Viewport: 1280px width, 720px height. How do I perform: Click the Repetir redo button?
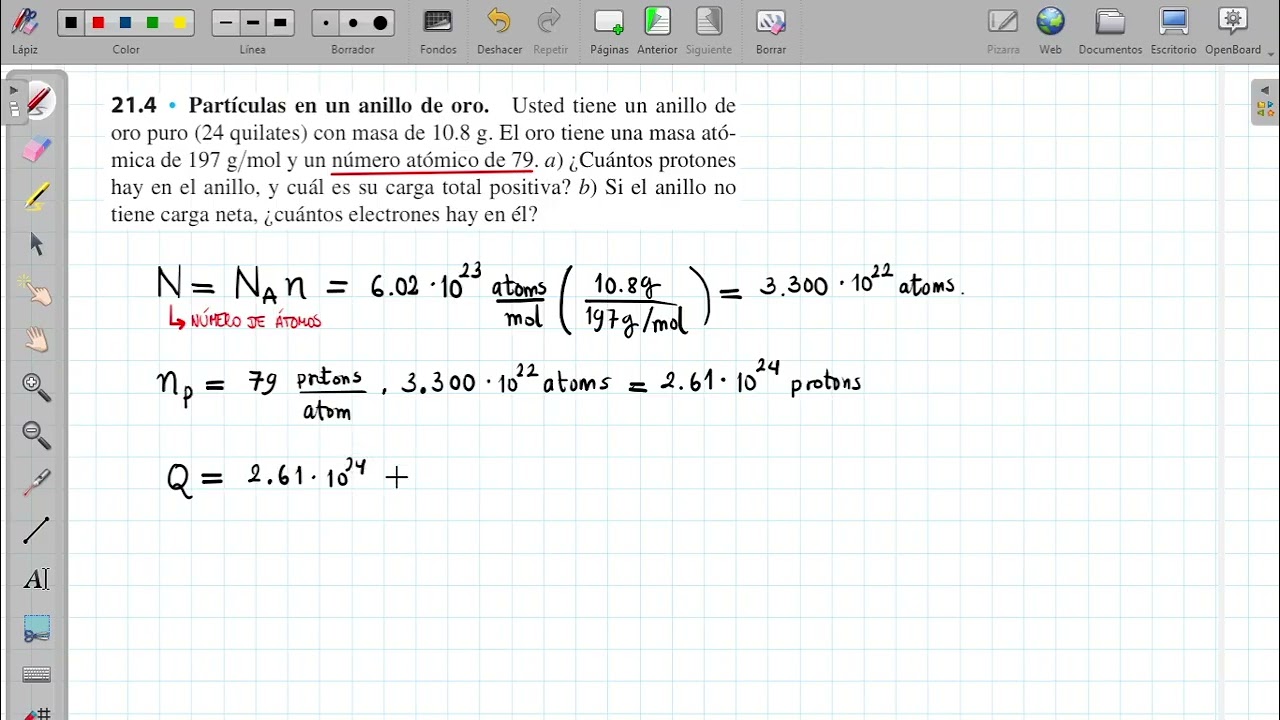click(550, 29)
